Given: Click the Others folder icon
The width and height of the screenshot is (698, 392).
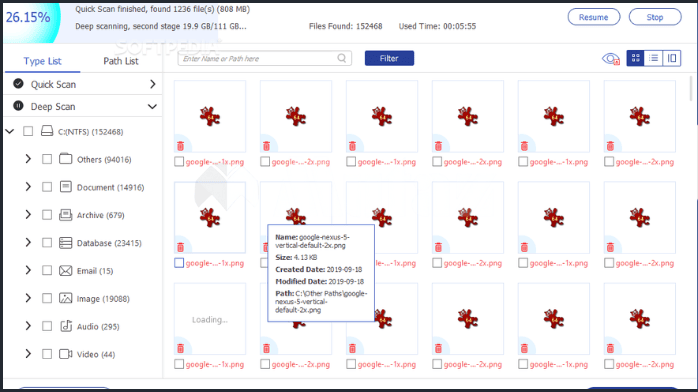Looking at the screenshot, I should (65, 159).
